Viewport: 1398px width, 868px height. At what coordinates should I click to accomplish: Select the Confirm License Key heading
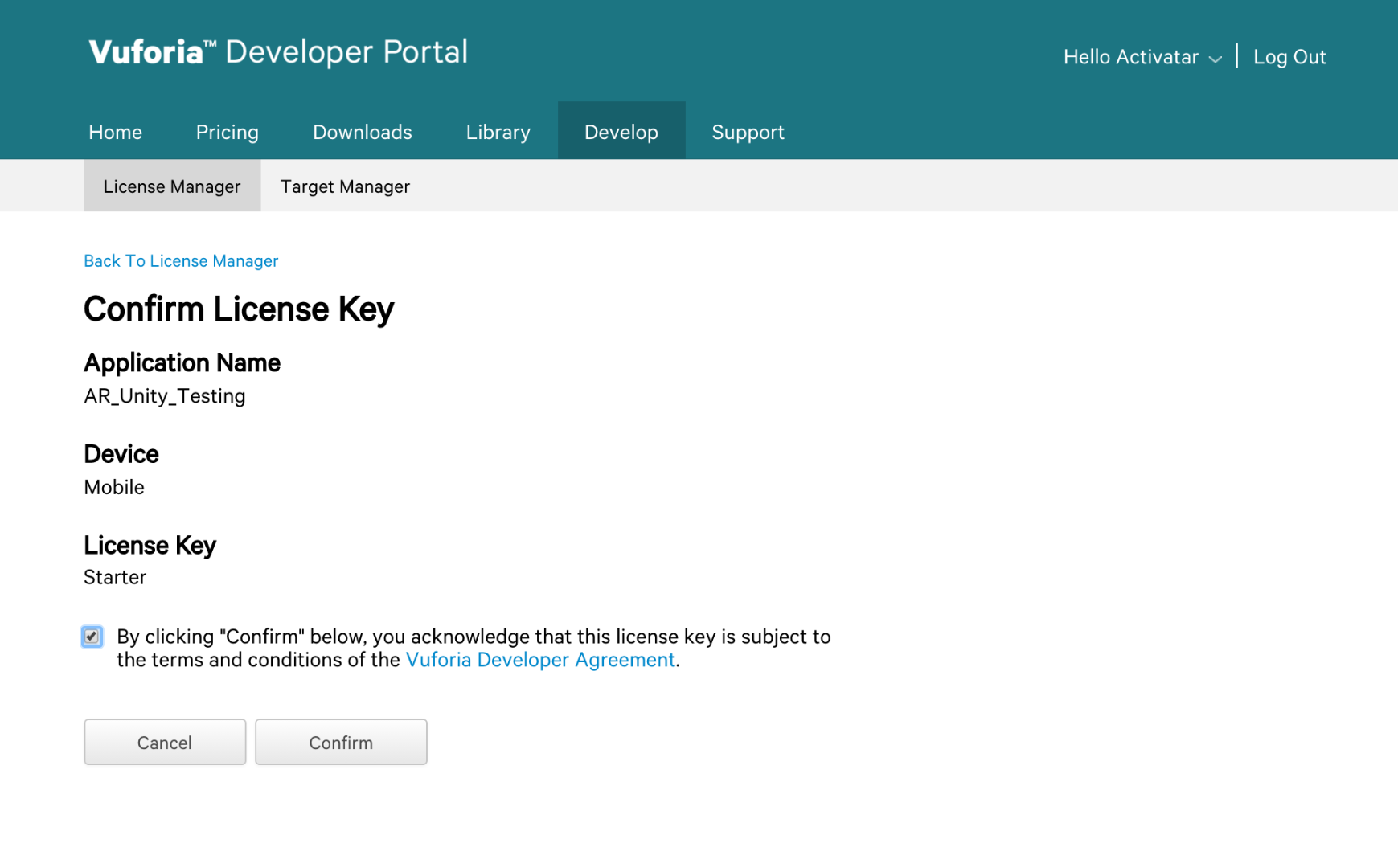coord(239,309)
